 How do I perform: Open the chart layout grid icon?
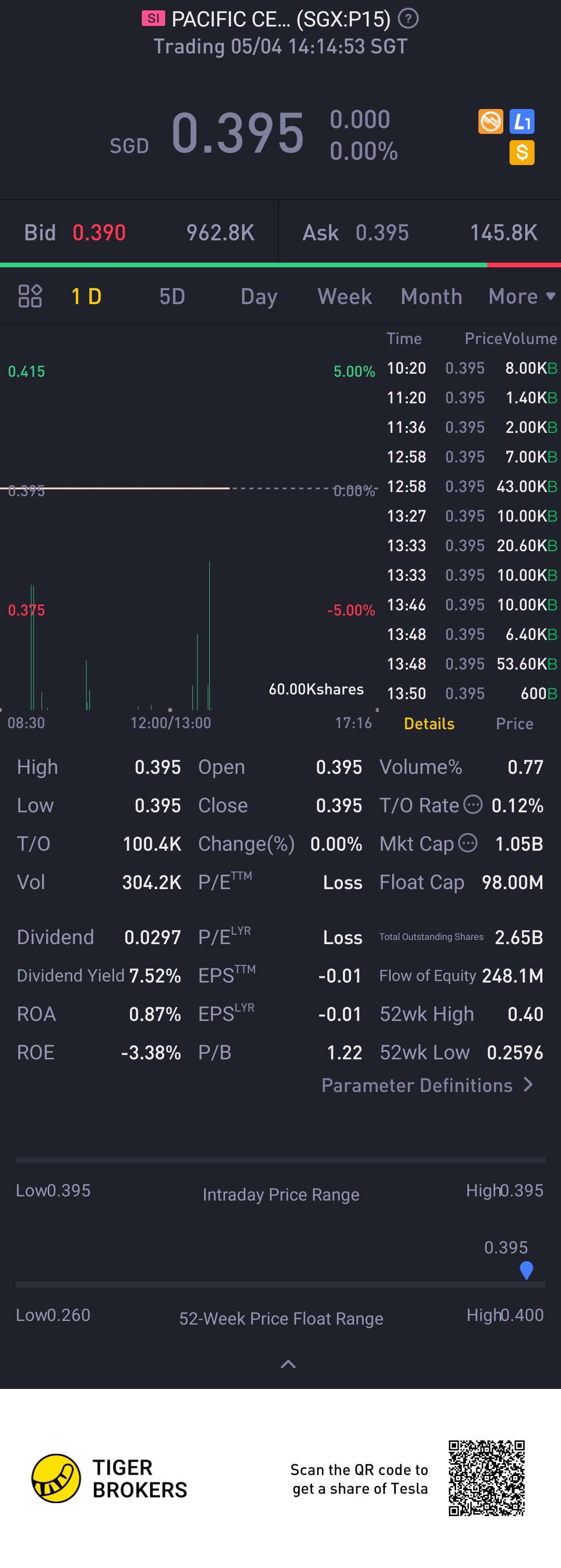pyautogui.click(x=30, y=296)
